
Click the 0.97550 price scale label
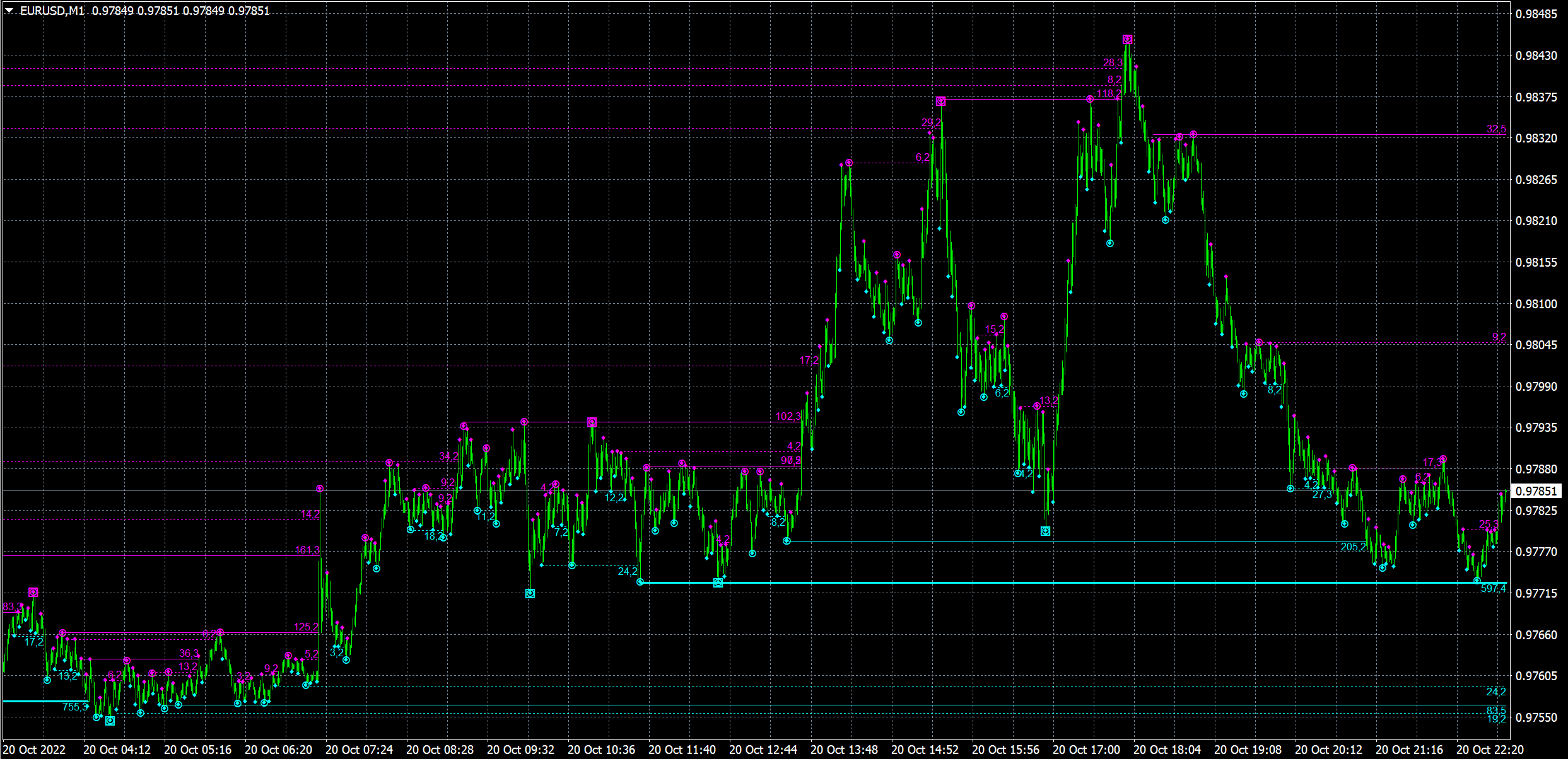coord(1536,717)
